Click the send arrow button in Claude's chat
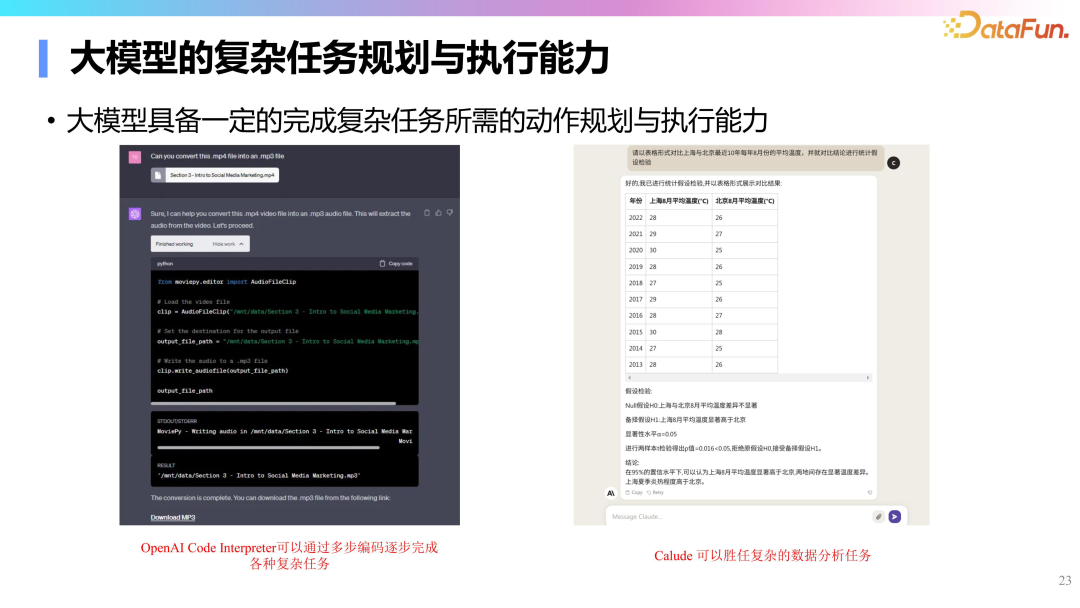Screen dimensions: 1080x608 (895, 517)
